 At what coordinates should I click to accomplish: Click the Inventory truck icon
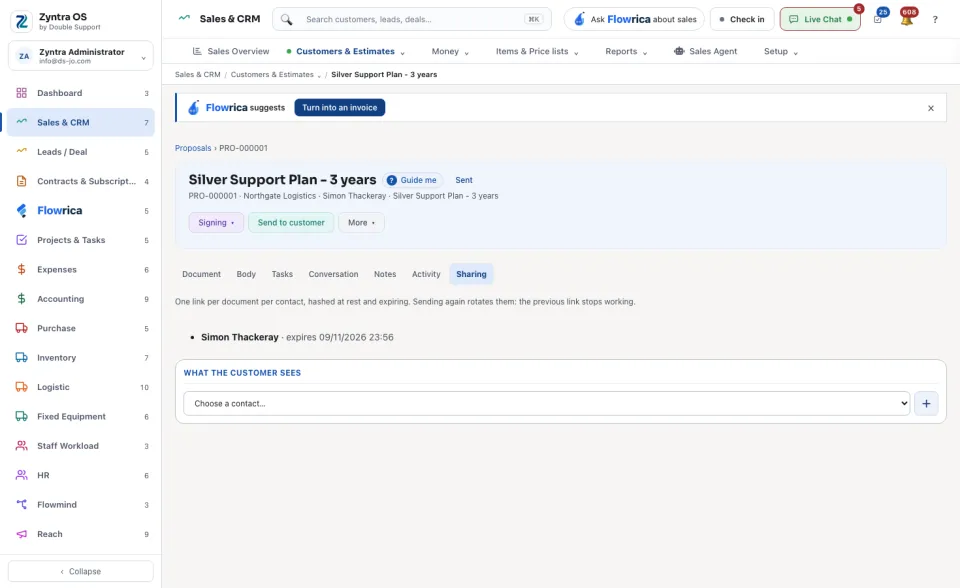point(21,358)
